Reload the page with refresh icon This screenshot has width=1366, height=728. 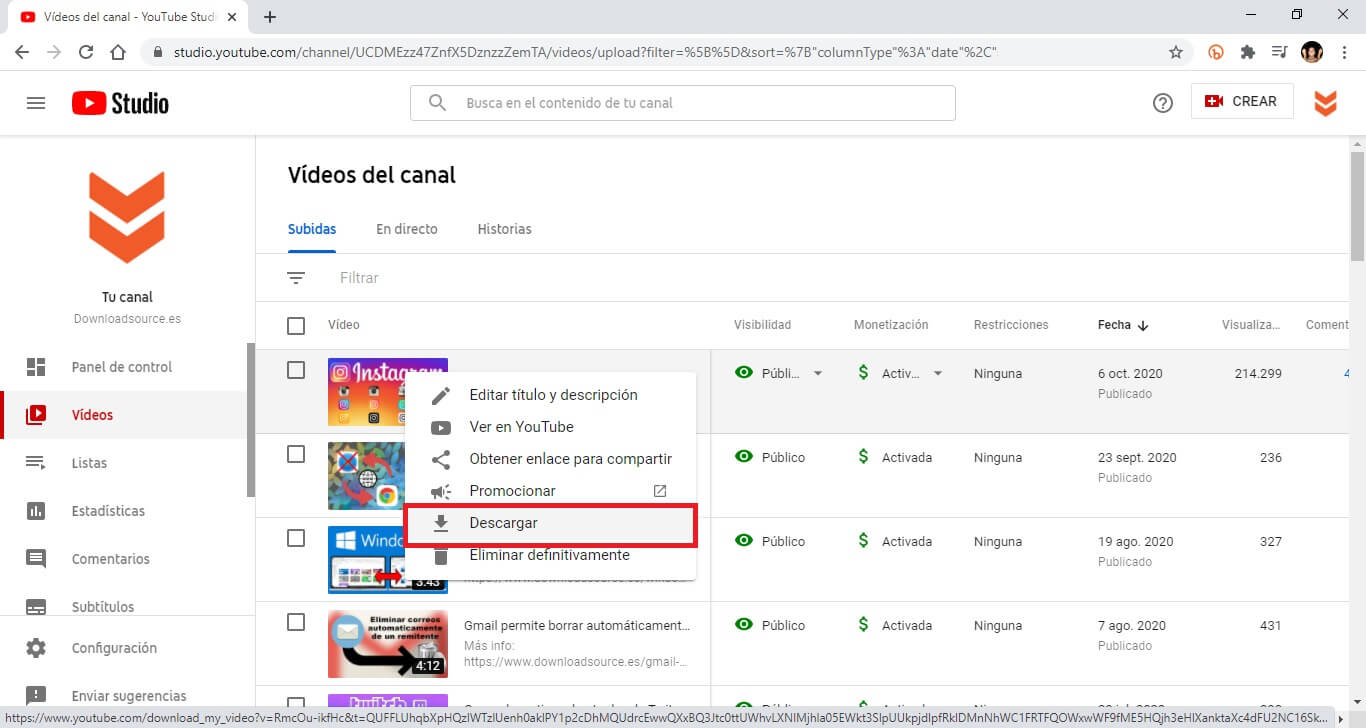point(86,52)
